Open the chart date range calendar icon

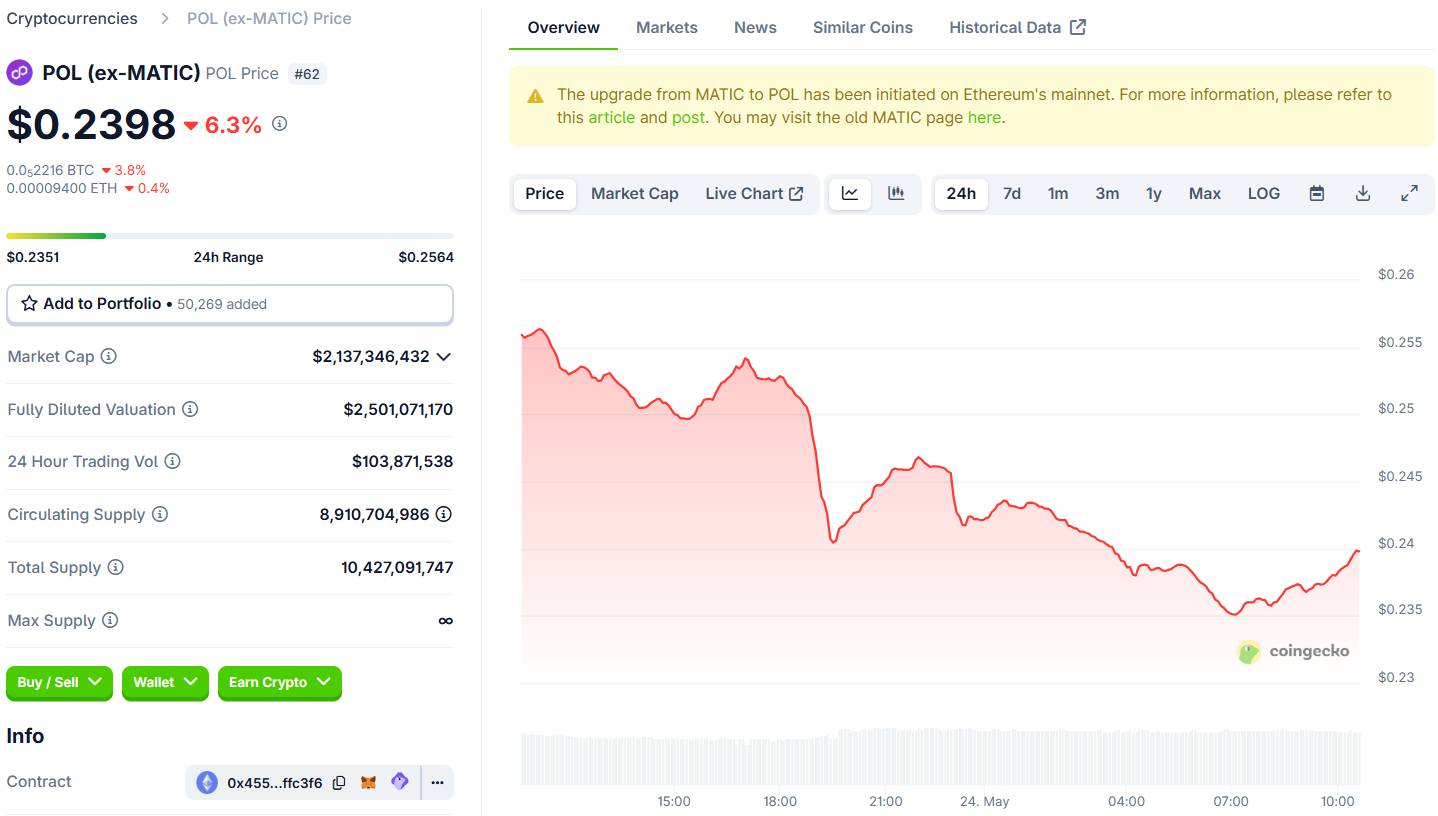pyautogui.click(x=1317, y=193)
